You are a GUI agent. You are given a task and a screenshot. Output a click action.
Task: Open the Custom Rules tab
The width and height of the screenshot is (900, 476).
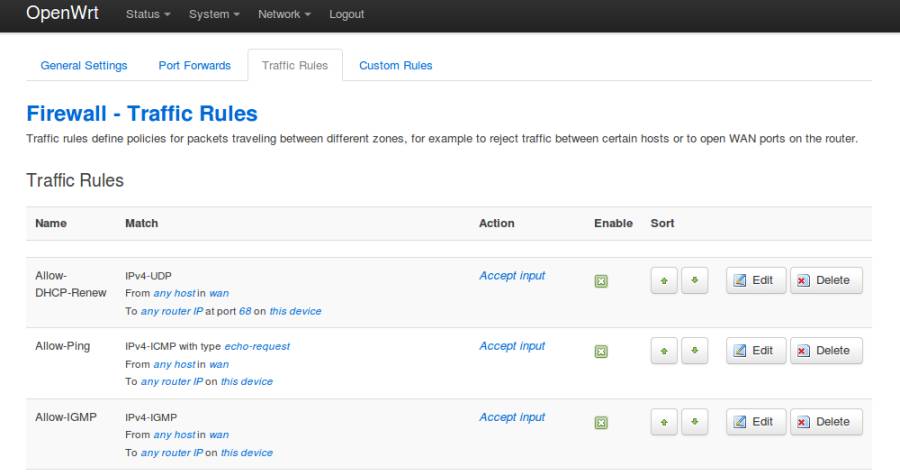395,66
